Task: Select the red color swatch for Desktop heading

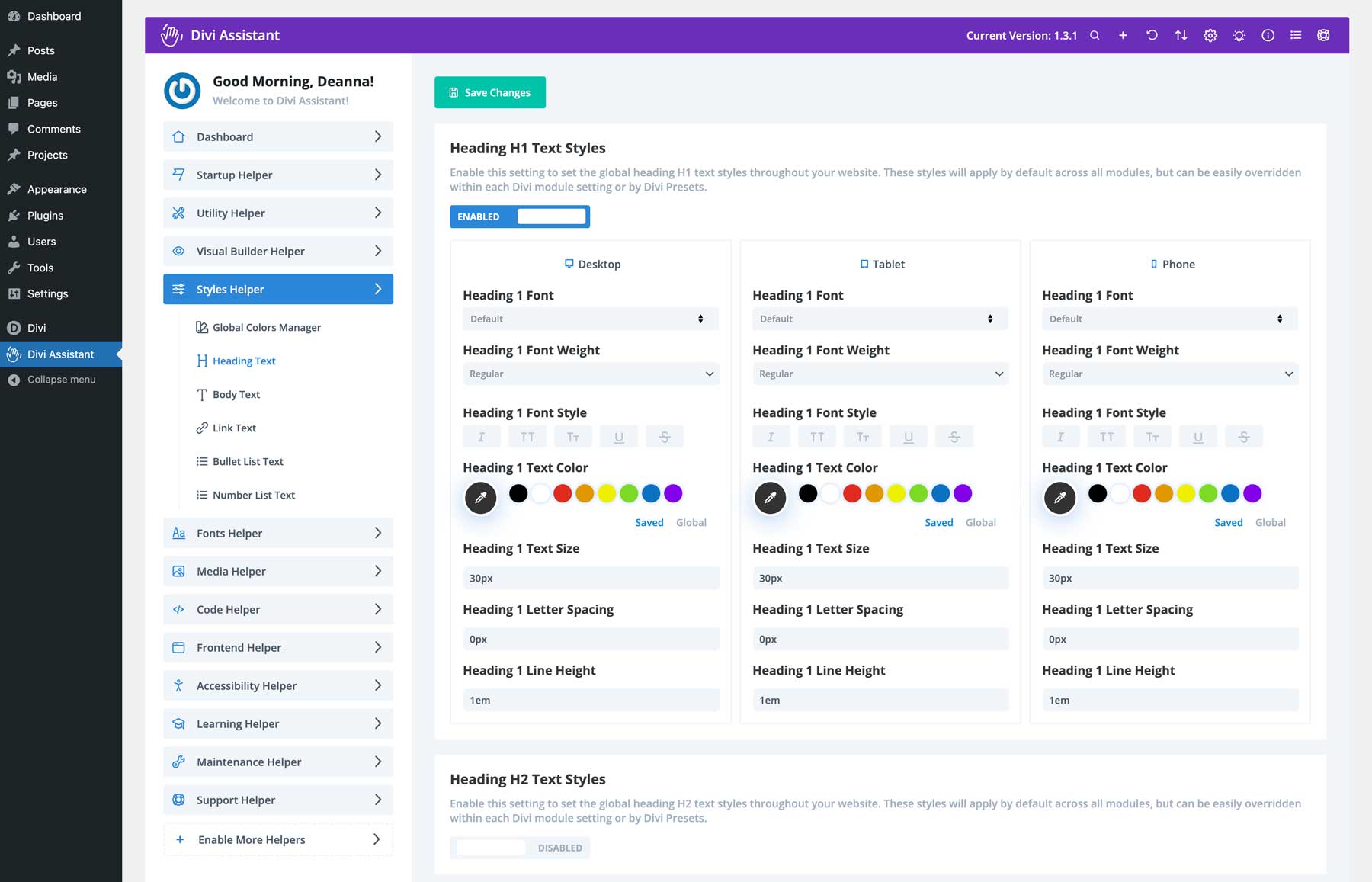Action: [563, 493]
